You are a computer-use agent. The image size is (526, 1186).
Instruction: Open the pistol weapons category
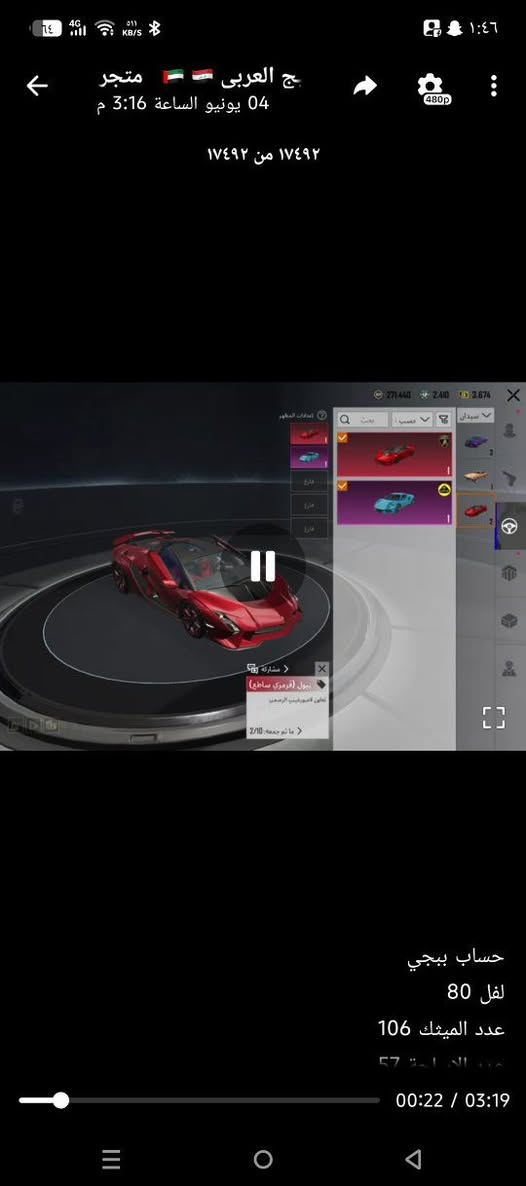coord(509,479)
